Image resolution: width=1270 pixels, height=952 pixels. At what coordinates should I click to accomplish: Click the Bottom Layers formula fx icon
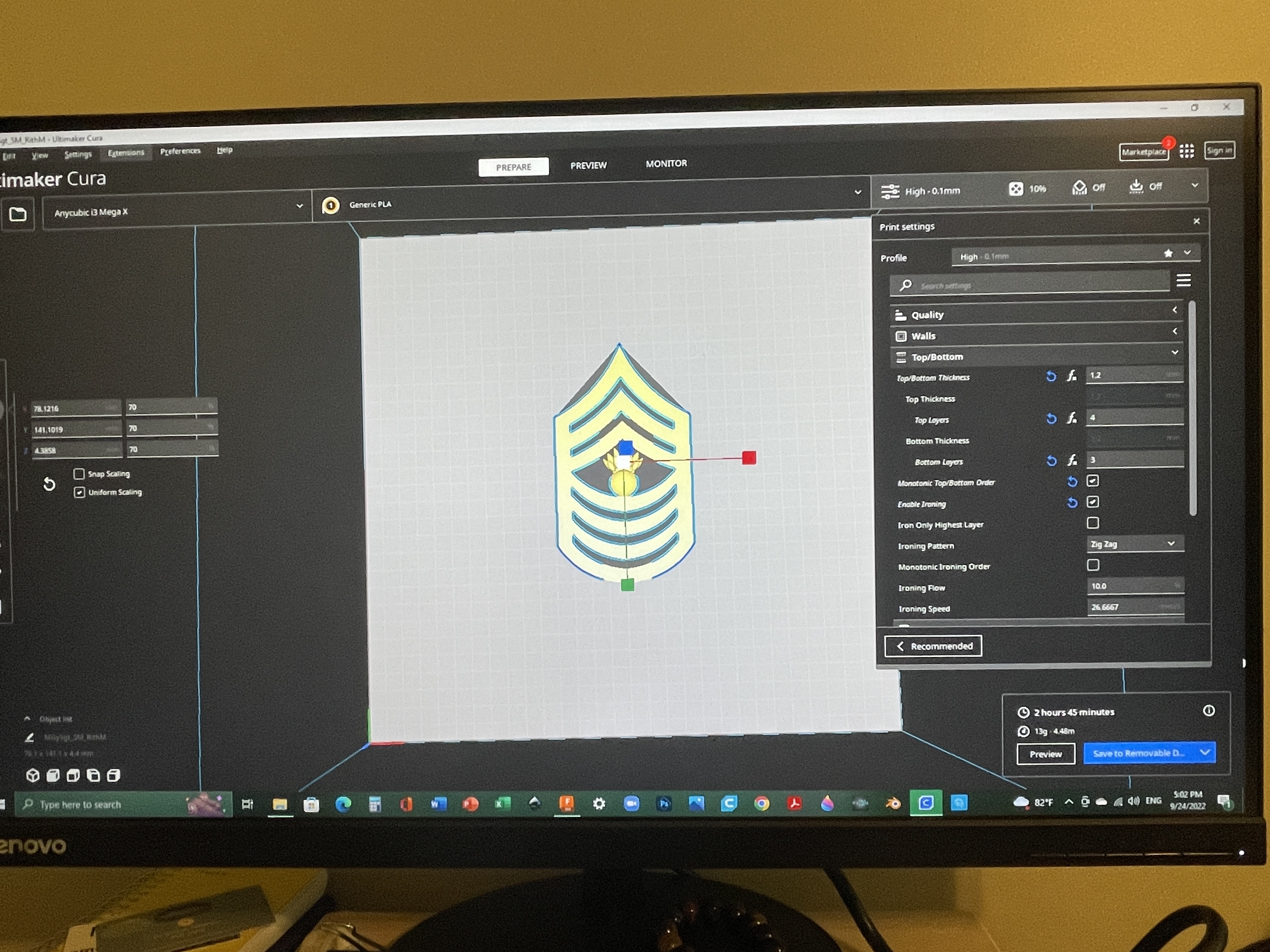click(x=1071, y=460)
